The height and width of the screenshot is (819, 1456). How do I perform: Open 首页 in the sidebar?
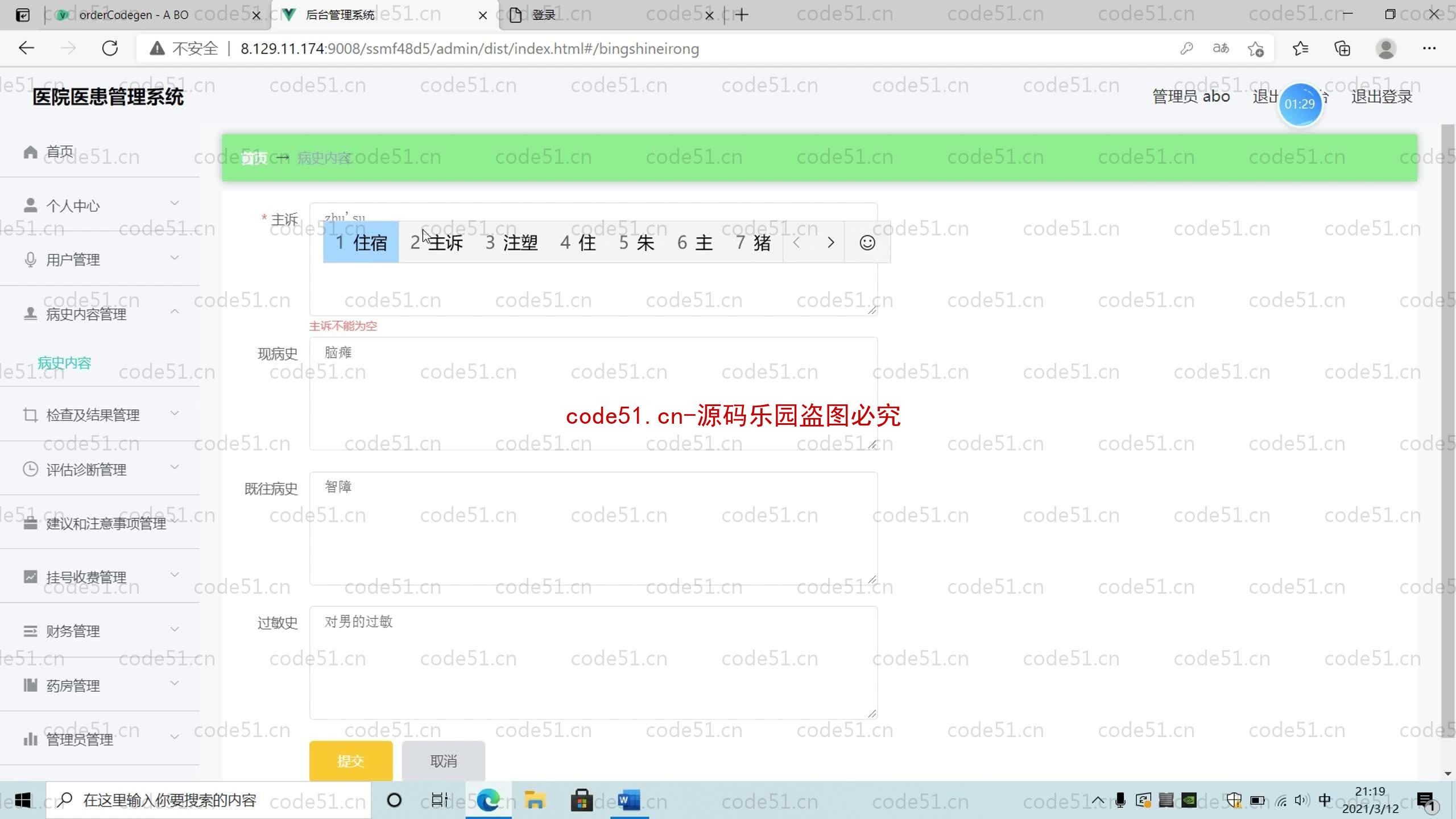[x=100, y=152]
